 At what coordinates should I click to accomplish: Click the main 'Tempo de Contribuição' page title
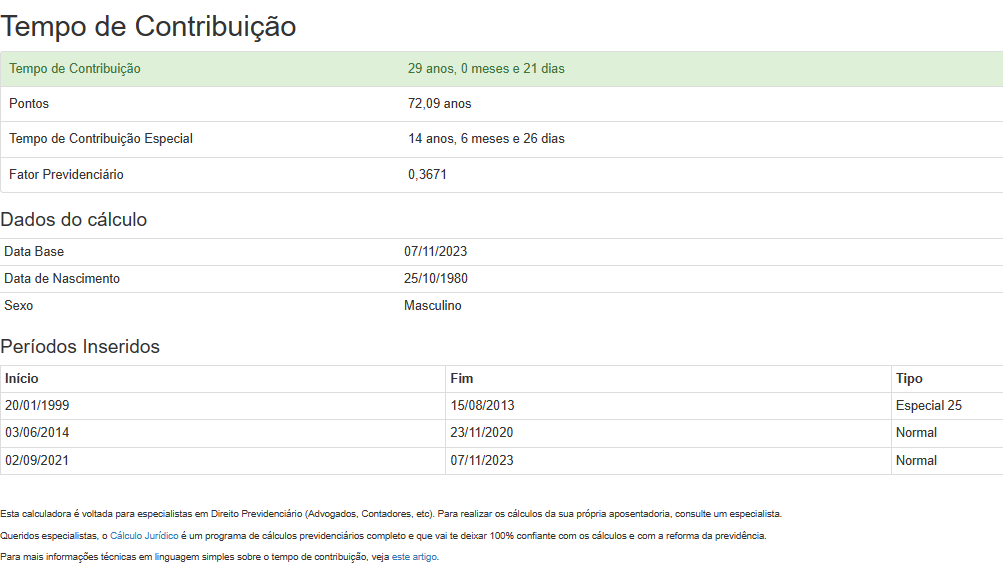[148, 27]
